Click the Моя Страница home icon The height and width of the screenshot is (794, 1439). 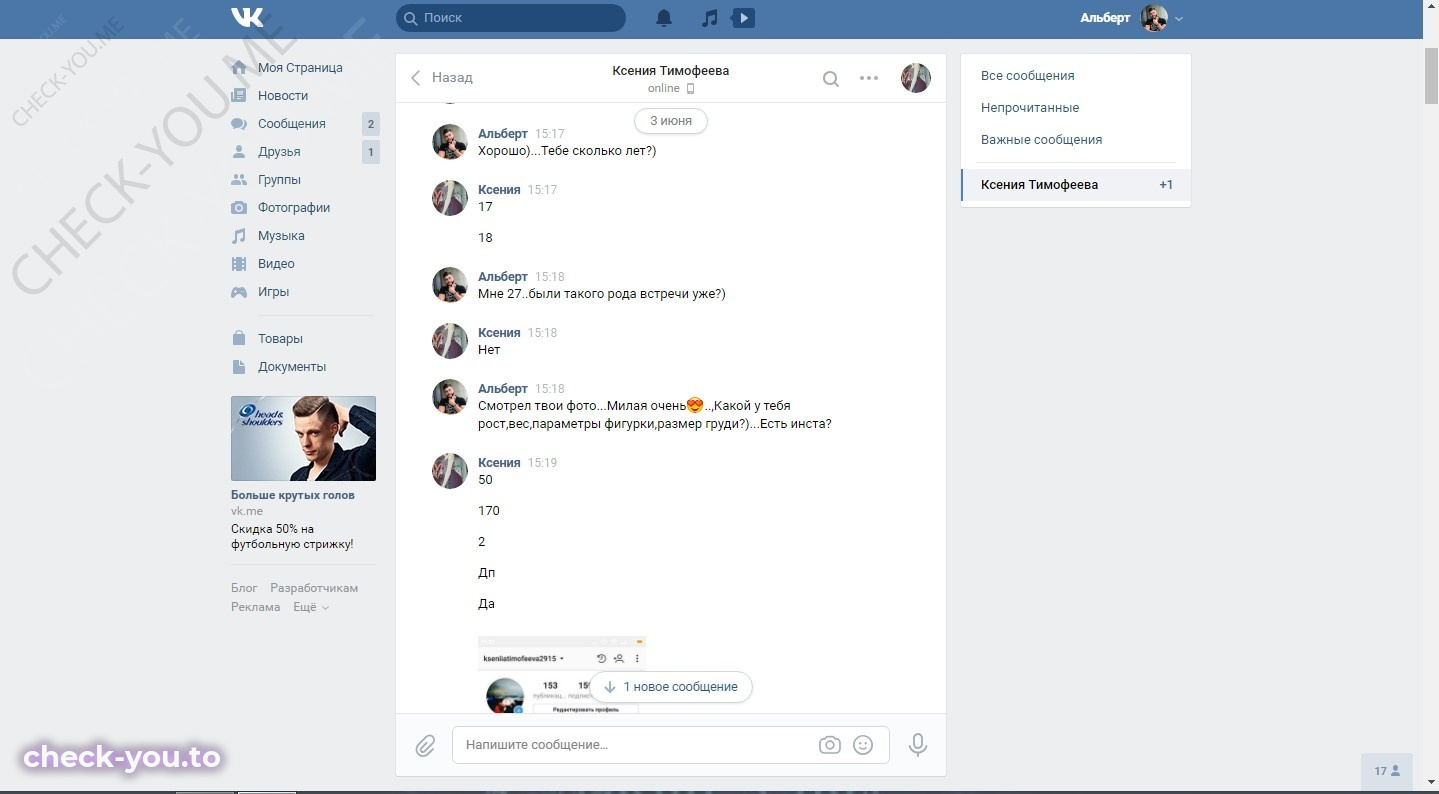239,68
